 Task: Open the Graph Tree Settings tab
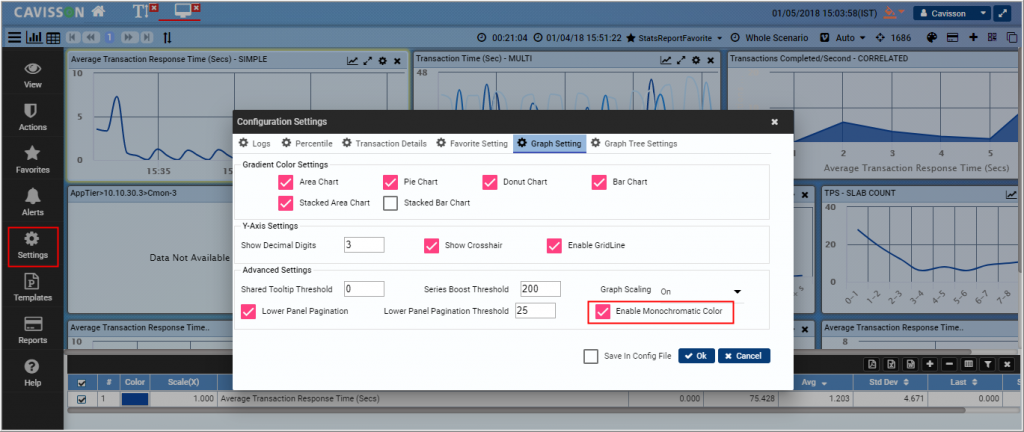coord(633,144)
